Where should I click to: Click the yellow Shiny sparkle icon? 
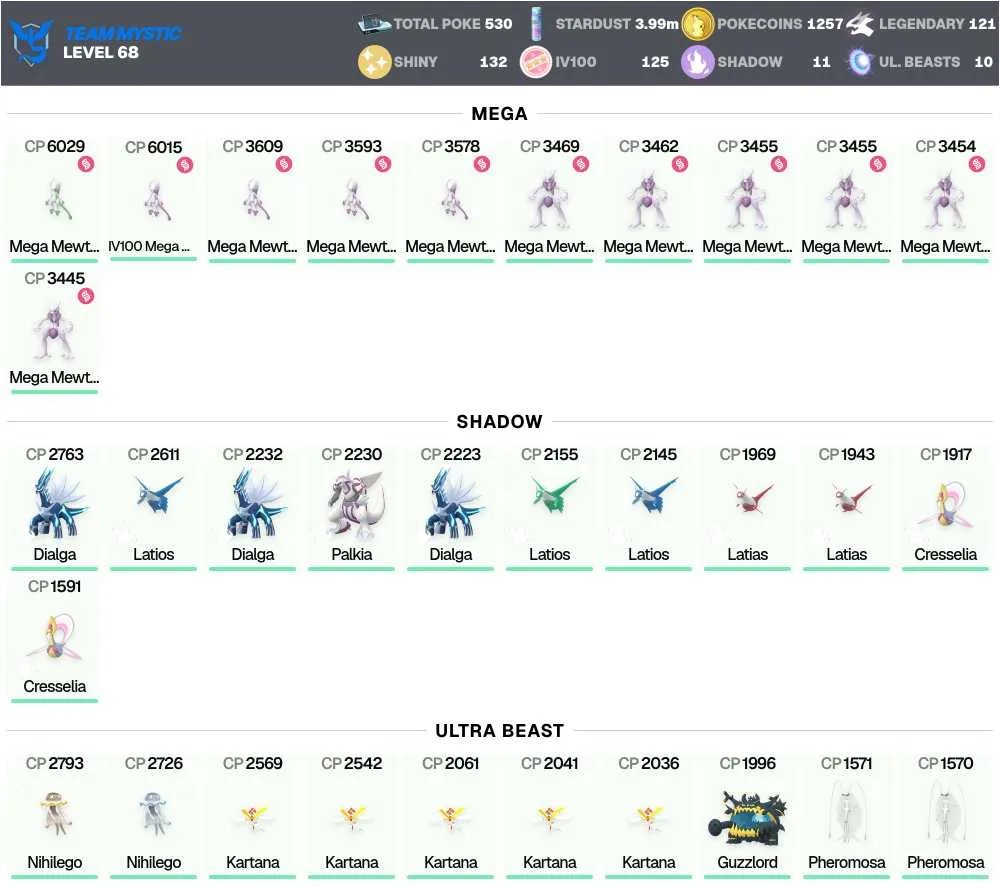(x=374, y=62)
